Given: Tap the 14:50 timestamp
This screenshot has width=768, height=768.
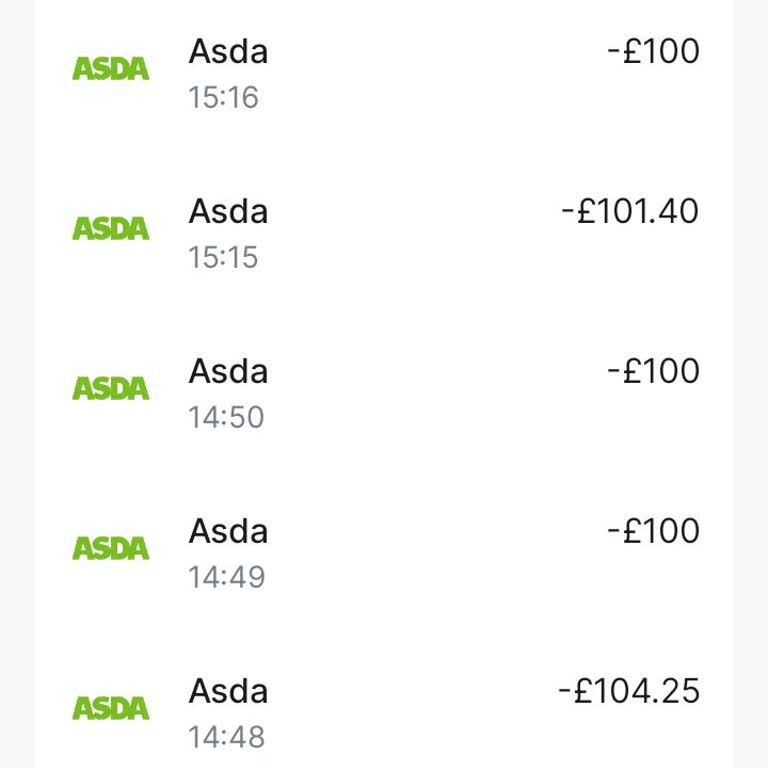Looking at the screenshot, I should 226,417.
